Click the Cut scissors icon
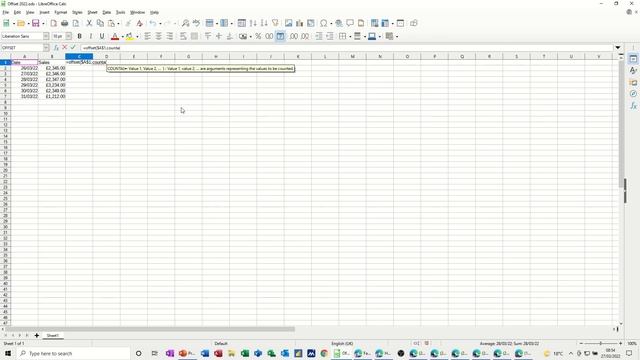Screen dimensions: 640x360 (x=89, y=23)
